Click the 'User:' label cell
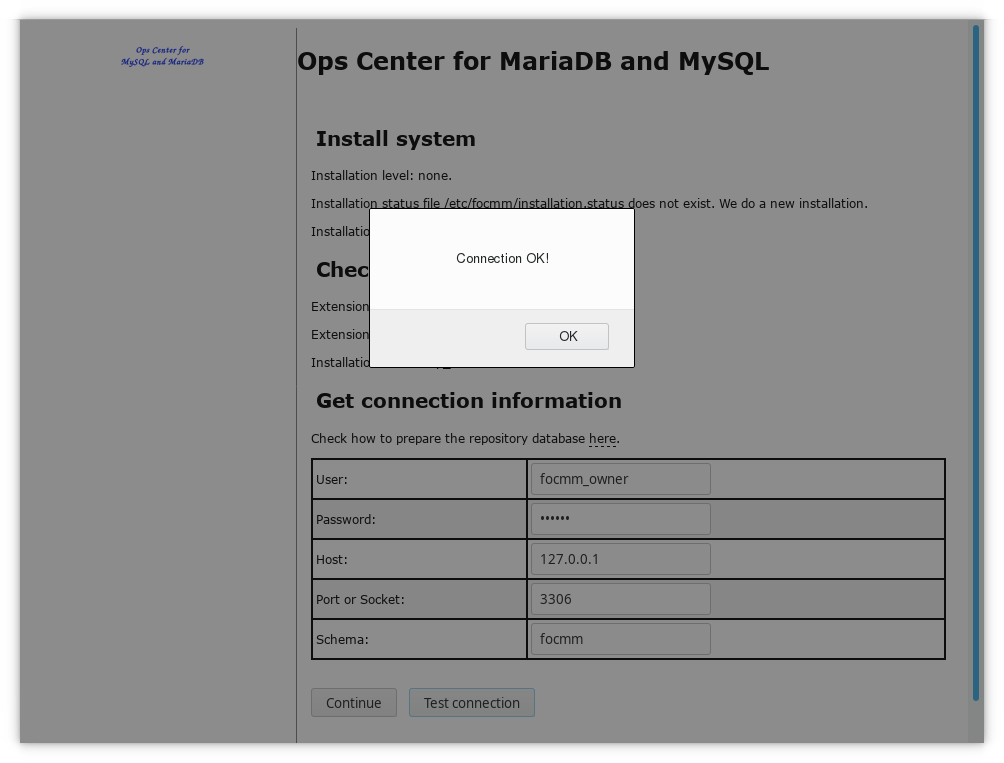1004x763 pixels. click(x=419, y=479)
